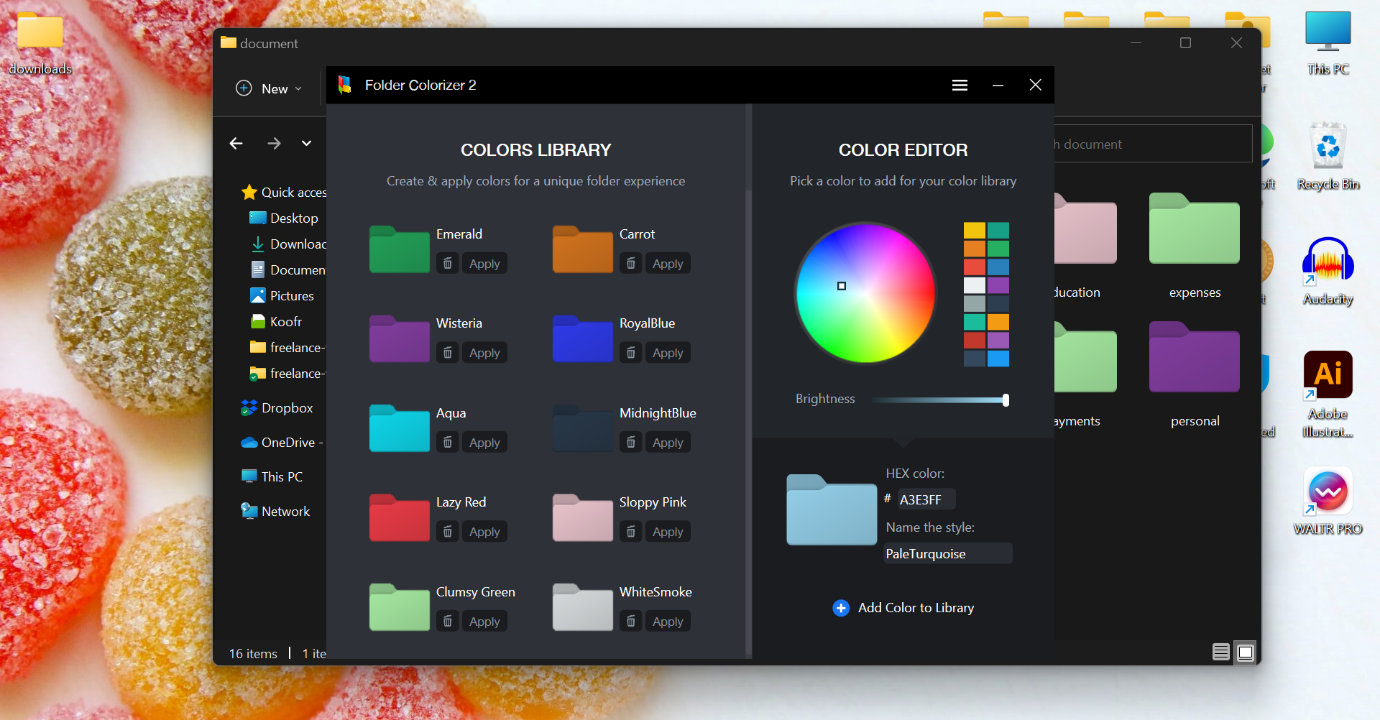Apply the Sloppy Pink color
The width and height of the screenshot is (1380, 720).
668,531
